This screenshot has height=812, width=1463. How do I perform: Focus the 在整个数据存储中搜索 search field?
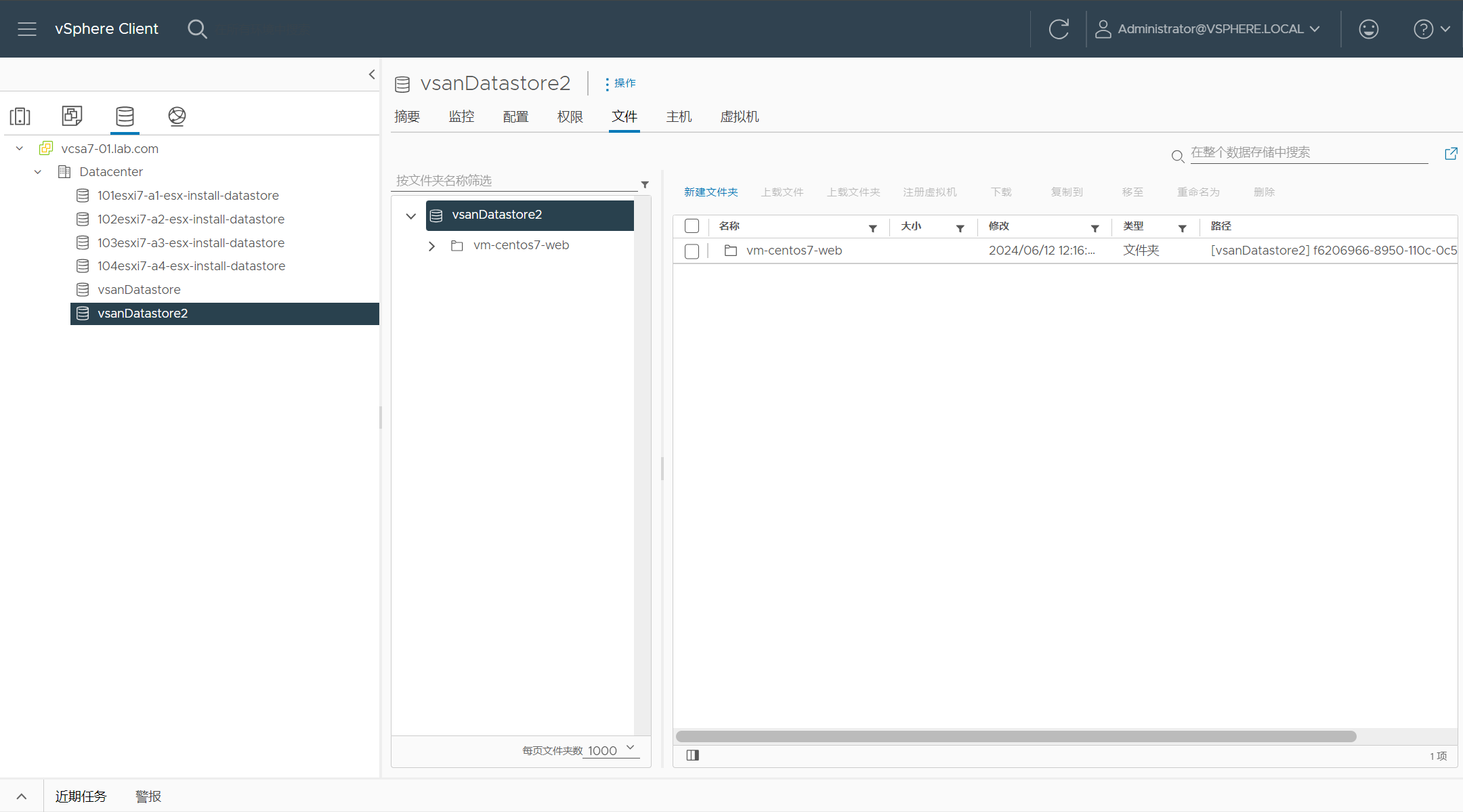tap(1309, 153)
